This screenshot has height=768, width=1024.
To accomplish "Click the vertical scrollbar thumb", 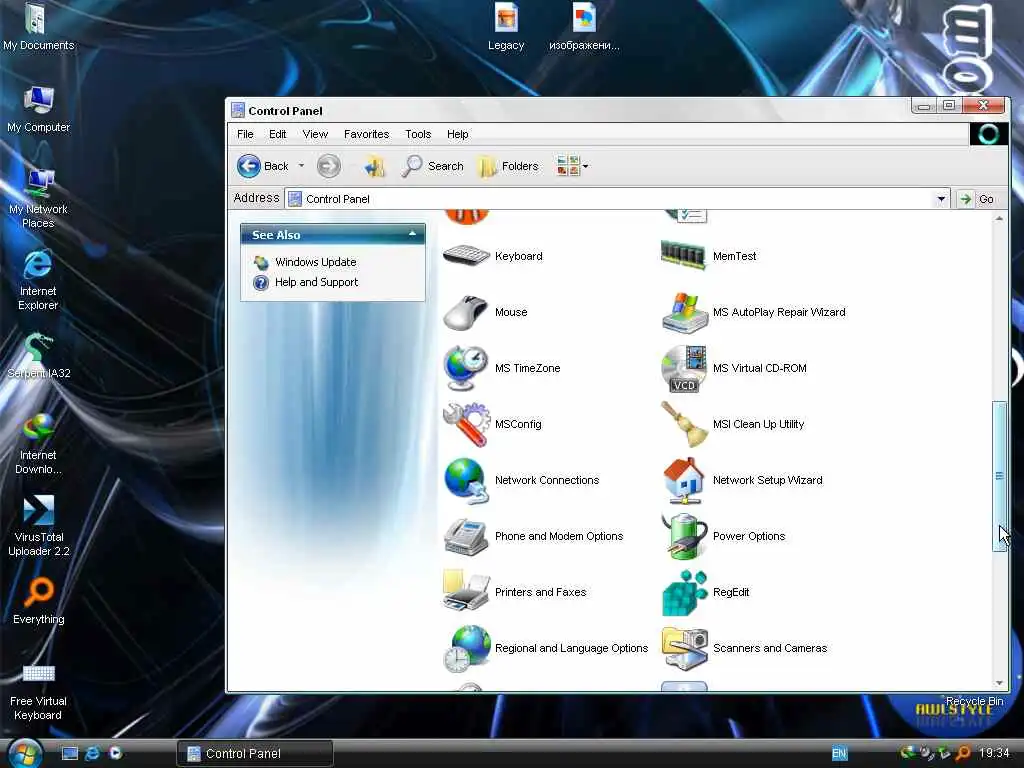I will [999, 476].
